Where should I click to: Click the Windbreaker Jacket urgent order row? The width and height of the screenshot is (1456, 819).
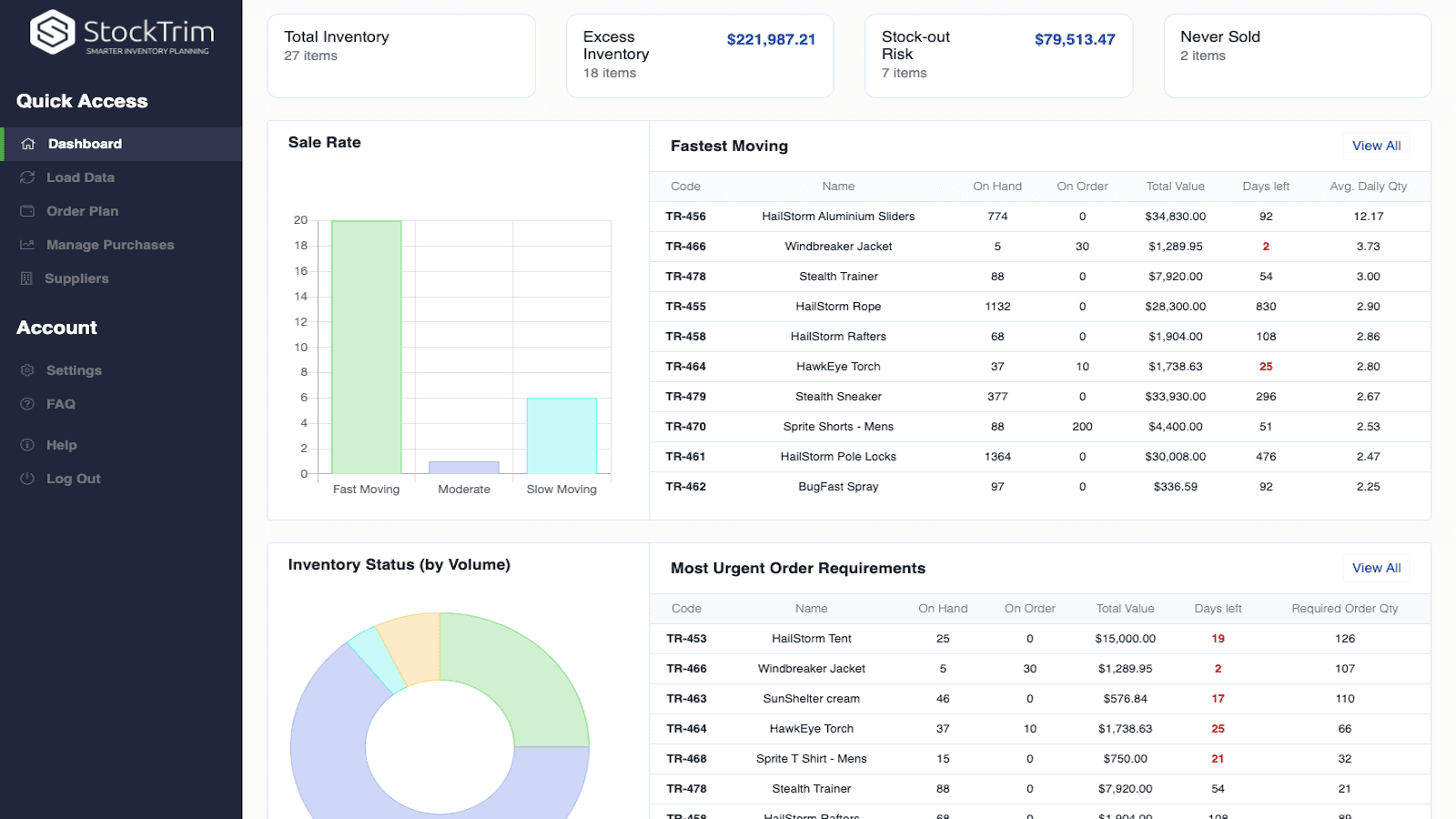910,668
